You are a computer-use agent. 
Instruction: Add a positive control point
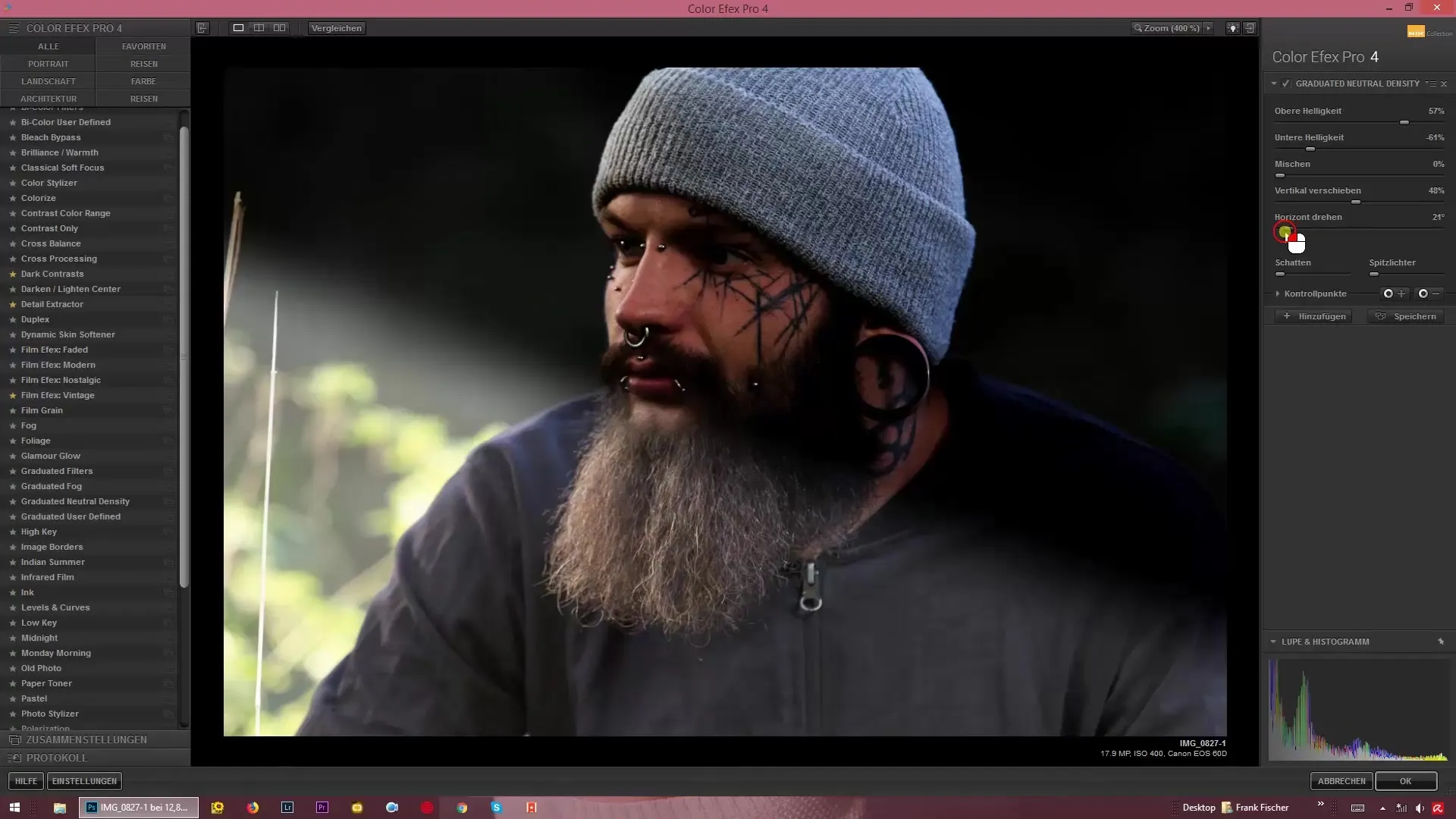1394,293
